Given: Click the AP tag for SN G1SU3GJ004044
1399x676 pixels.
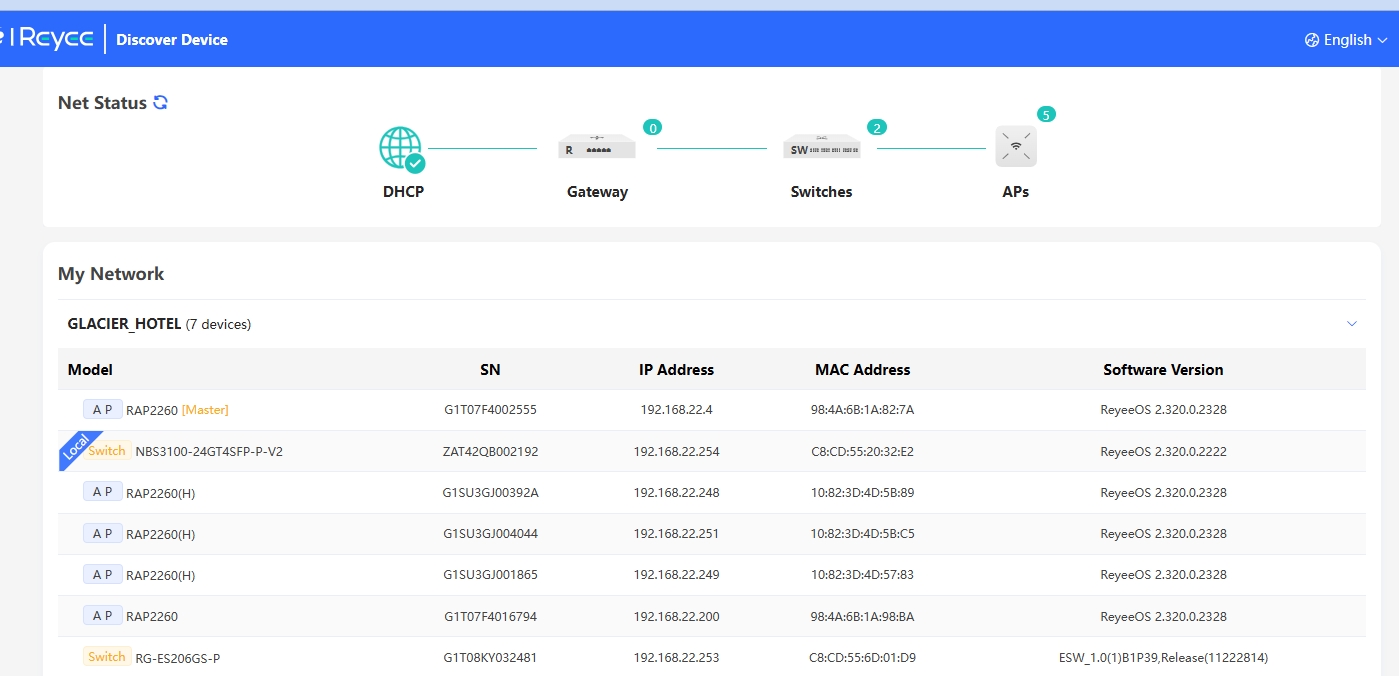Looking at the screenshot, I should coord(103,533).
